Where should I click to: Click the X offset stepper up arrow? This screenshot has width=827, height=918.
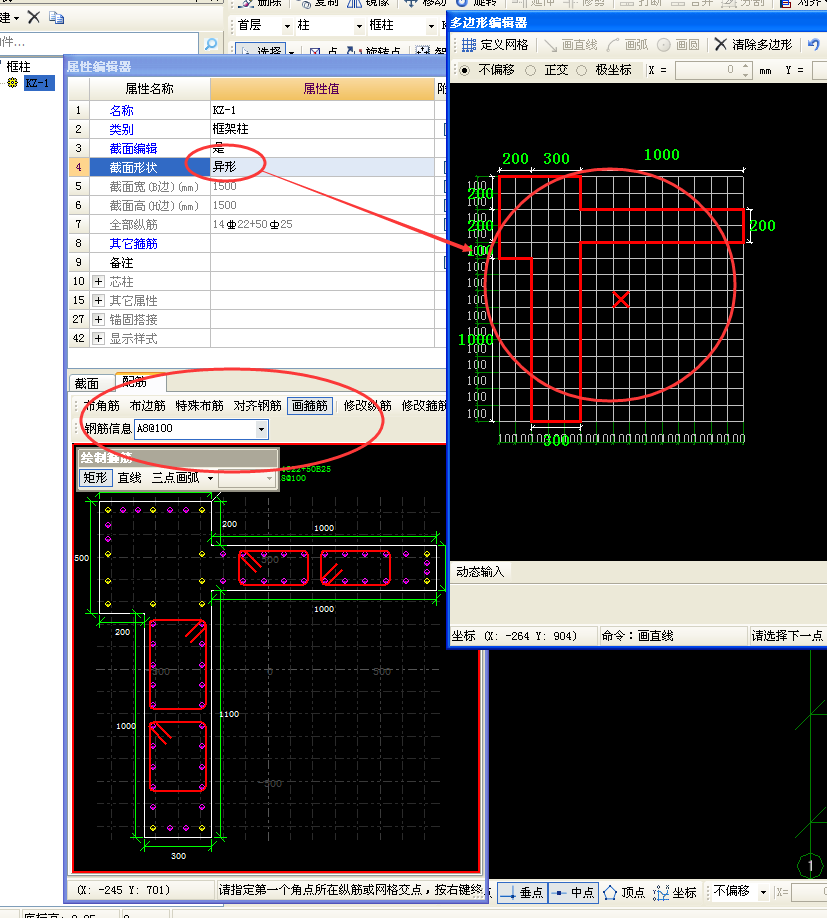tap(746, 66)
